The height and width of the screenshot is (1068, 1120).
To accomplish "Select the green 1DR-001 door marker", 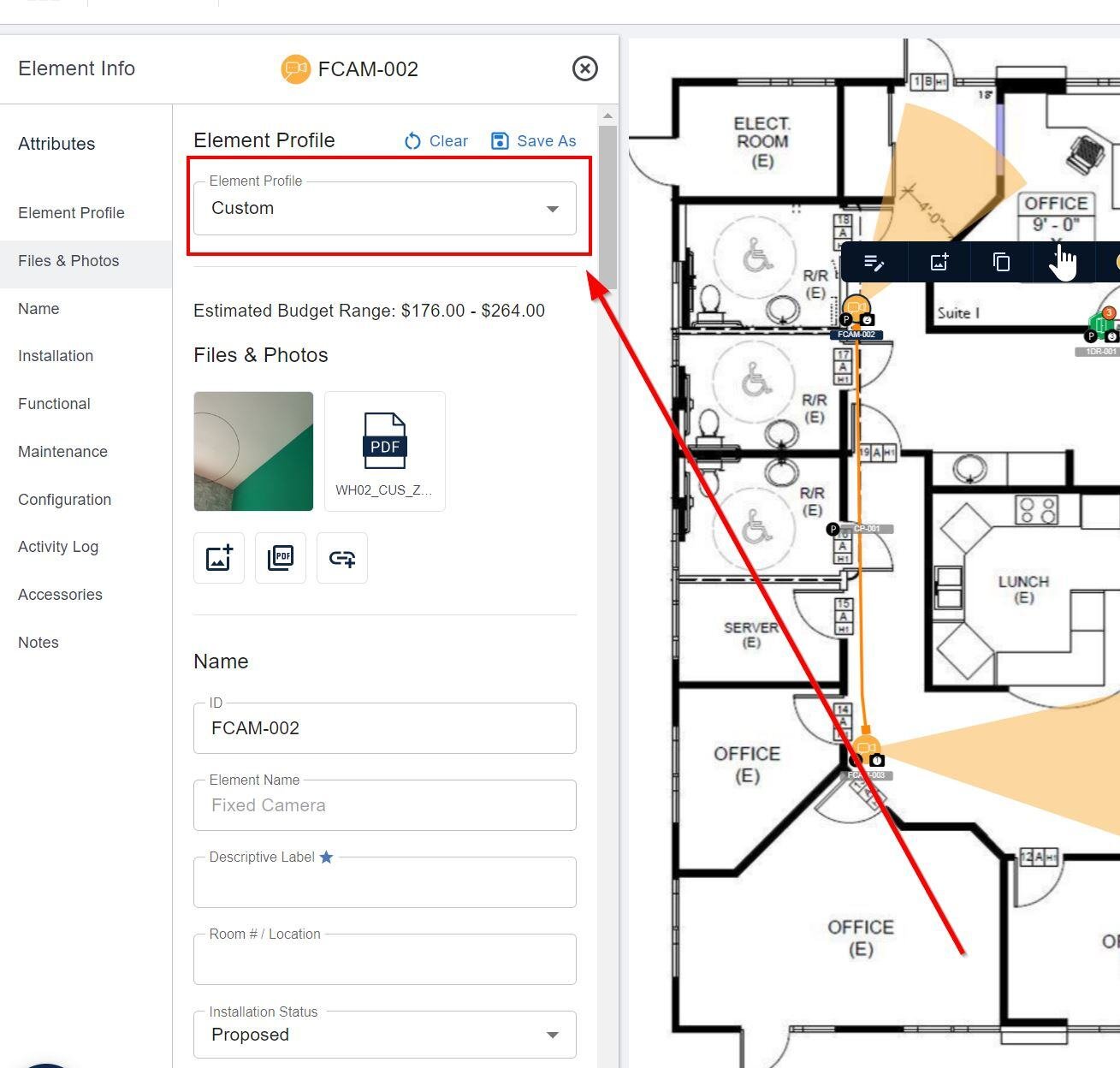I will pyautogui.click(x=1099, y=327).
